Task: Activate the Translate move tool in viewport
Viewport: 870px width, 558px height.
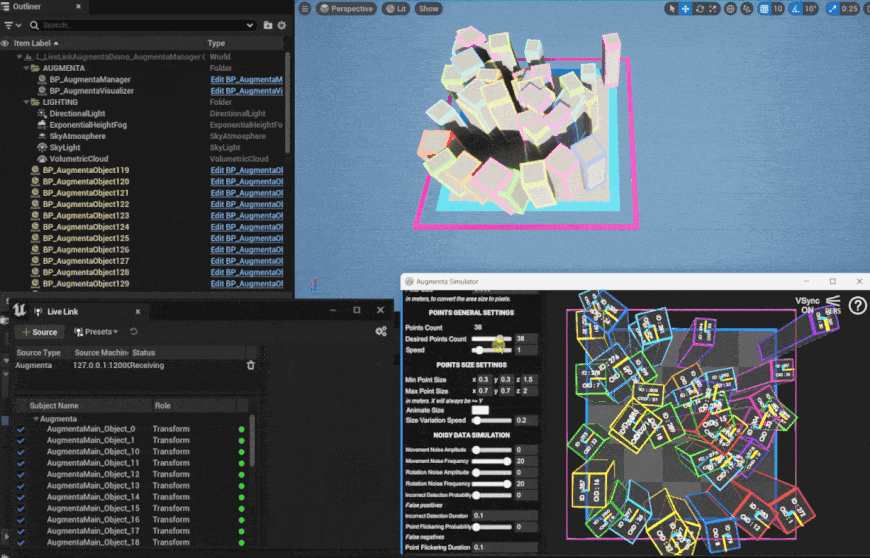Action: coord(686,9)
